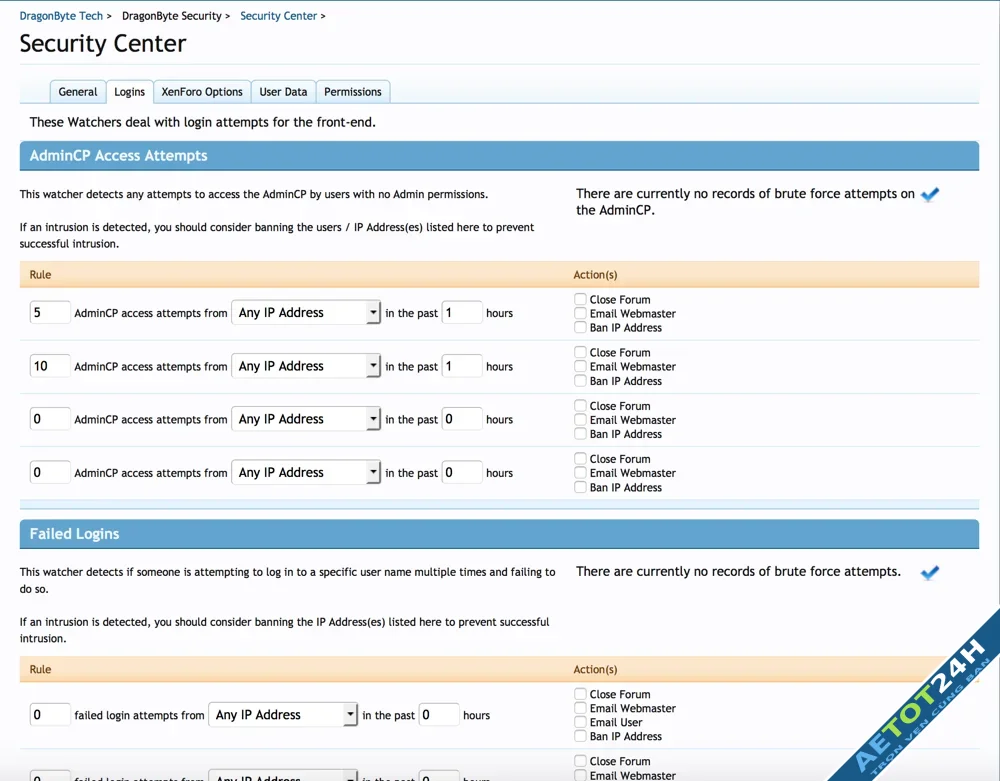Focus the attempts field containing 5
This screenshot has height=781, width=1000.
50,313
